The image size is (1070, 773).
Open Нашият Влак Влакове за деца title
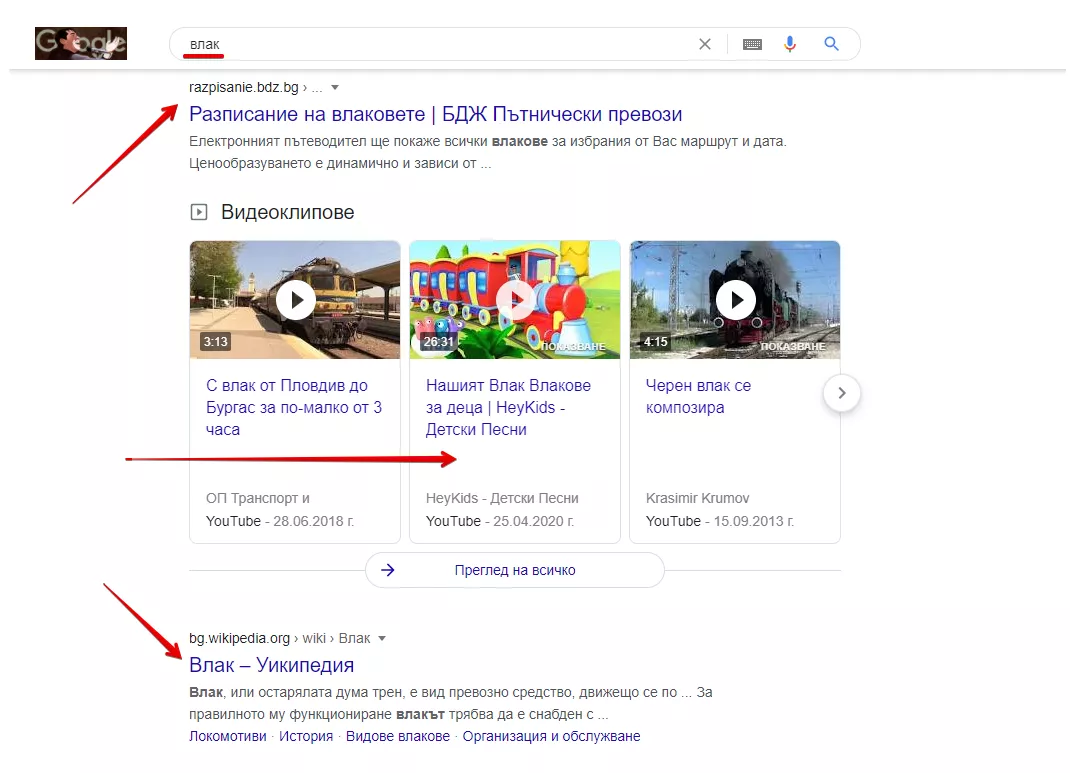coord(508,407)
